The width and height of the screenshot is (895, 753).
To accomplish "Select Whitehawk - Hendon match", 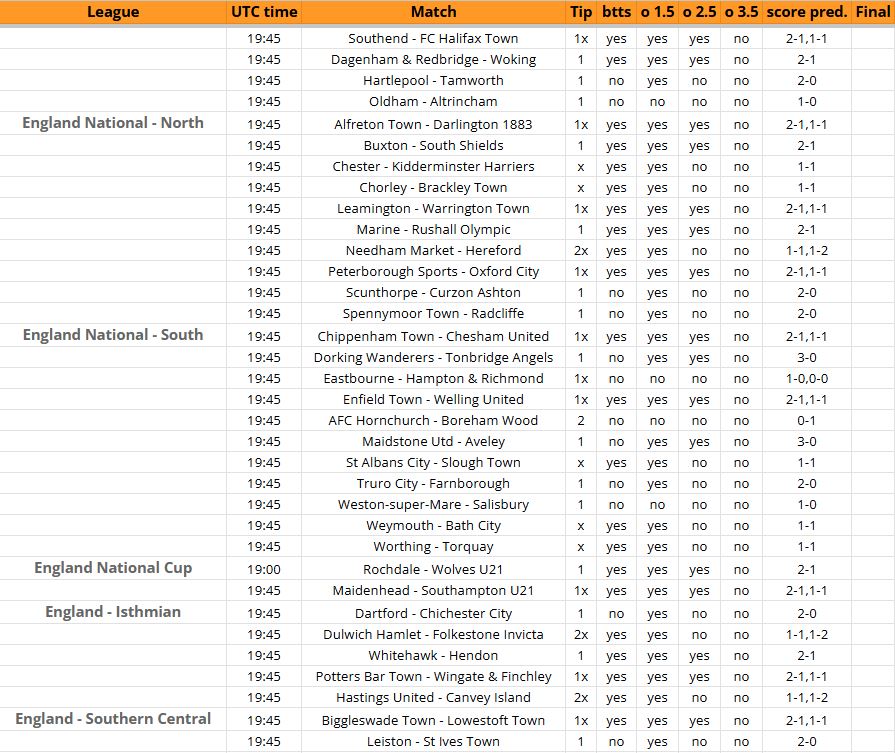I will 433,655.
